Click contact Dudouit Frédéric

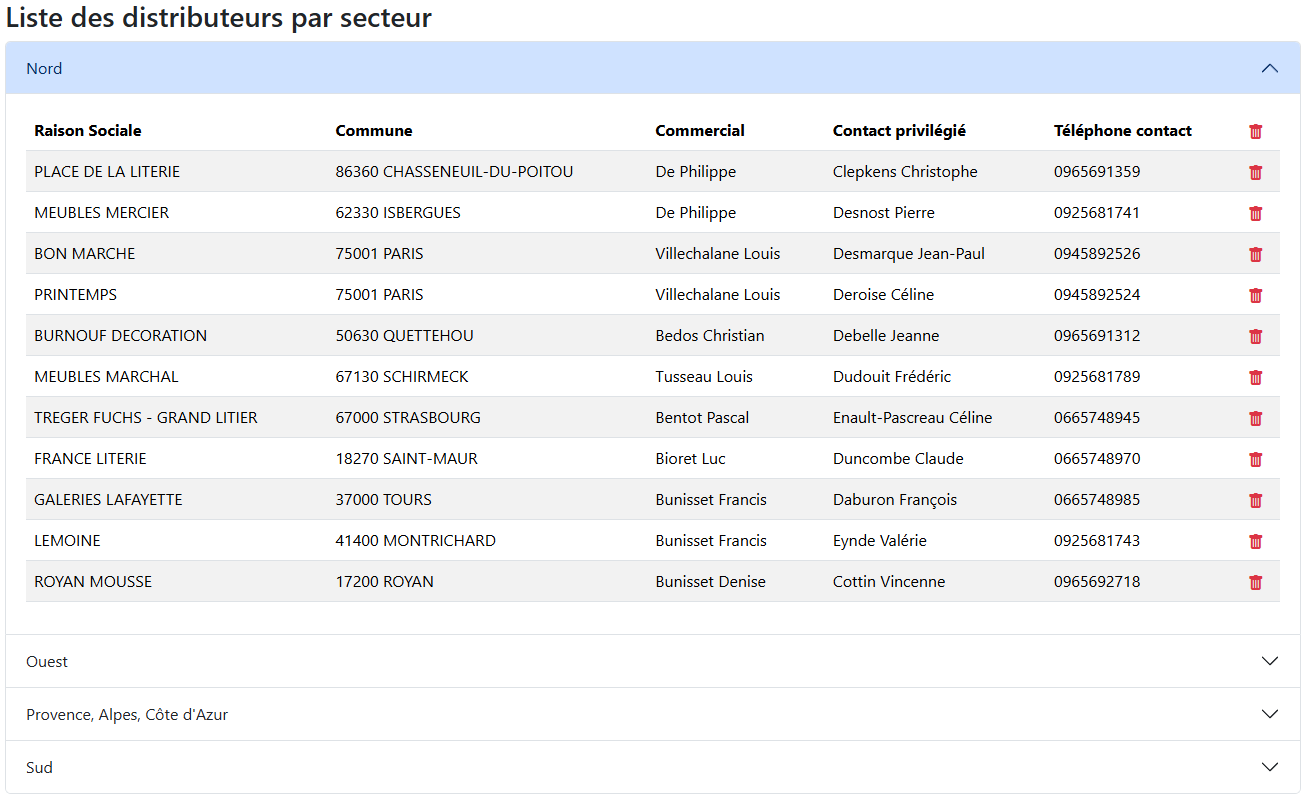pos(892,376)
